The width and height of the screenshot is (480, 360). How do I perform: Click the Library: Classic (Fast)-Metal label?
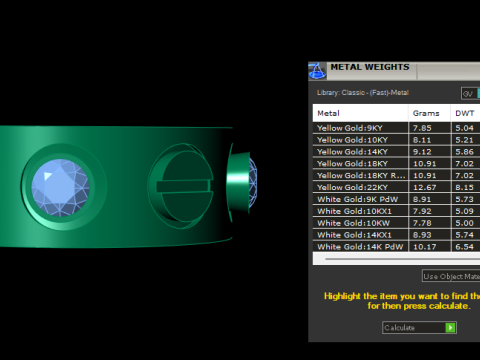(x=363, y=93)
